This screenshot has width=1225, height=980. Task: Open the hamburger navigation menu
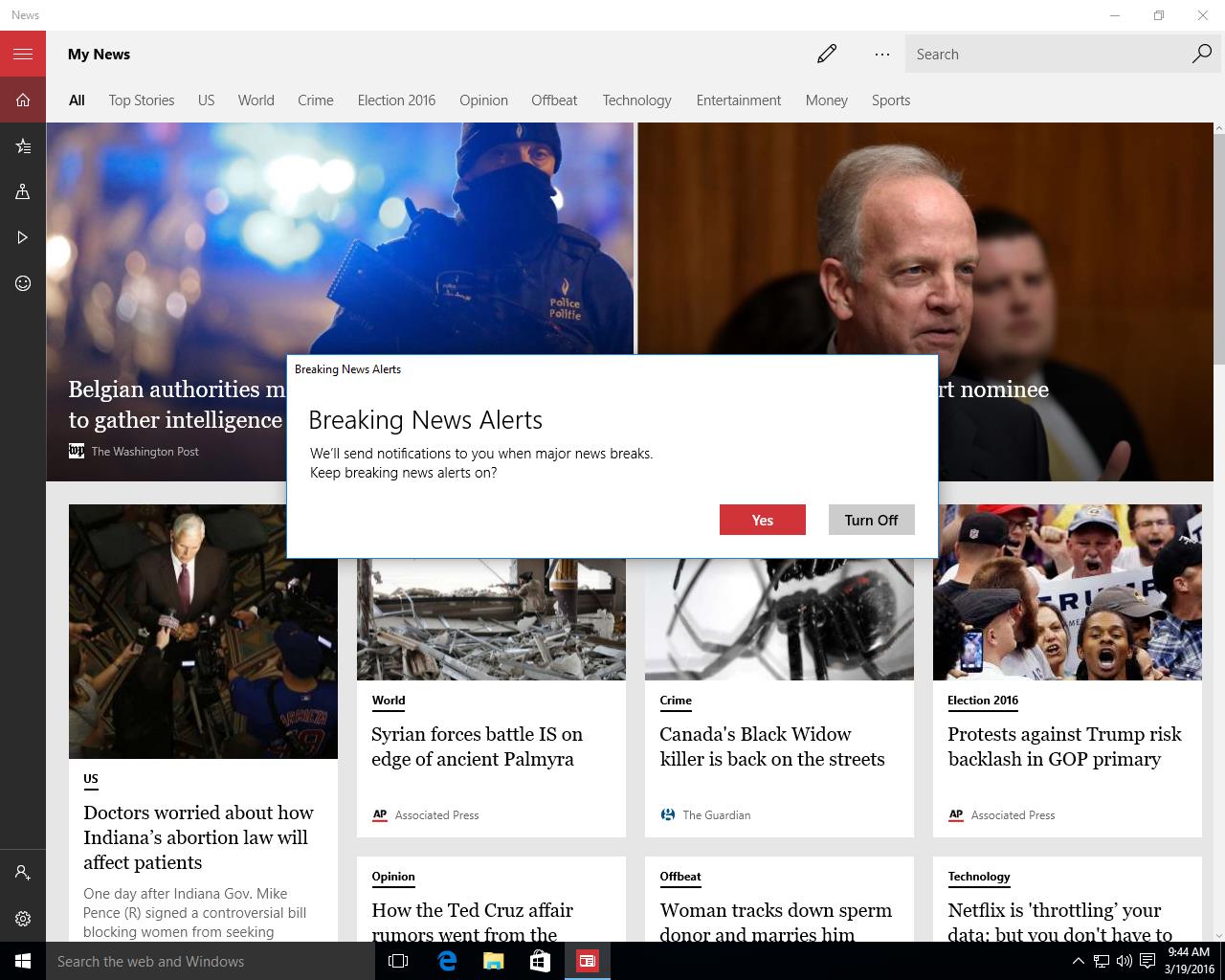(x=23, y=54)
